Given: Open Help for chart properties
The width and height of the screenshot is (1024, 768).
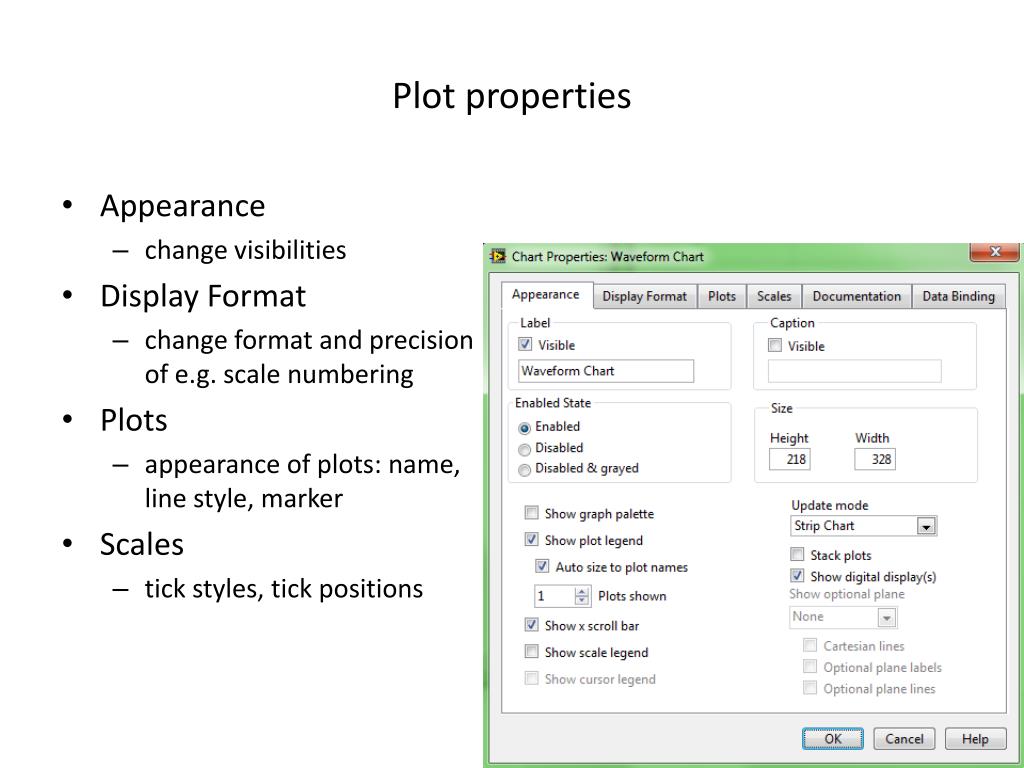Looking at the screenshot, I should pyautogui.click(x=975, y=739).
